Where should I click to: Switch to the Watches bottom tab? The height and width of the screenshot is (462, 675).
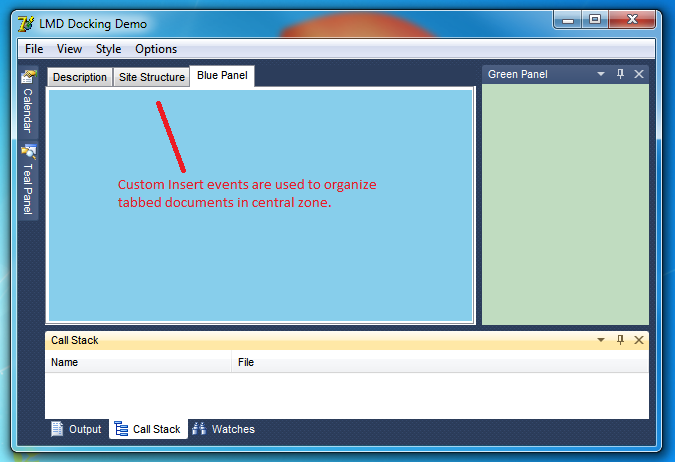[x=223, y=429]
